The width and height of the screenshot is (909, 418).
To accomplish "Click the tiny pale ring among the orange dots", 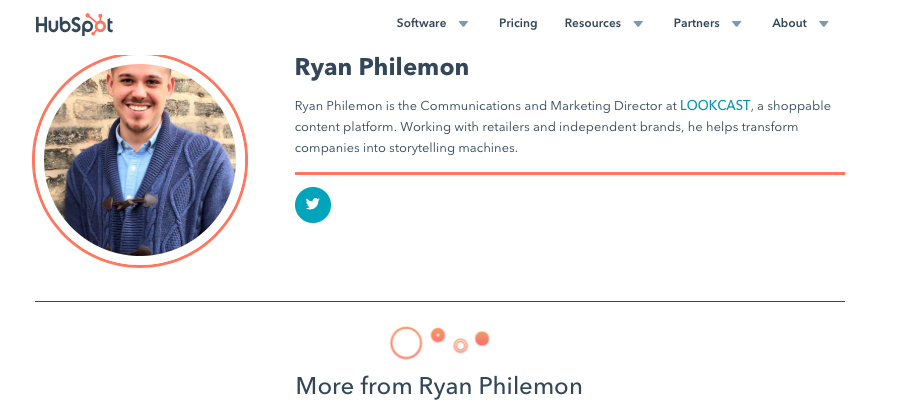I will click(460, 346).
